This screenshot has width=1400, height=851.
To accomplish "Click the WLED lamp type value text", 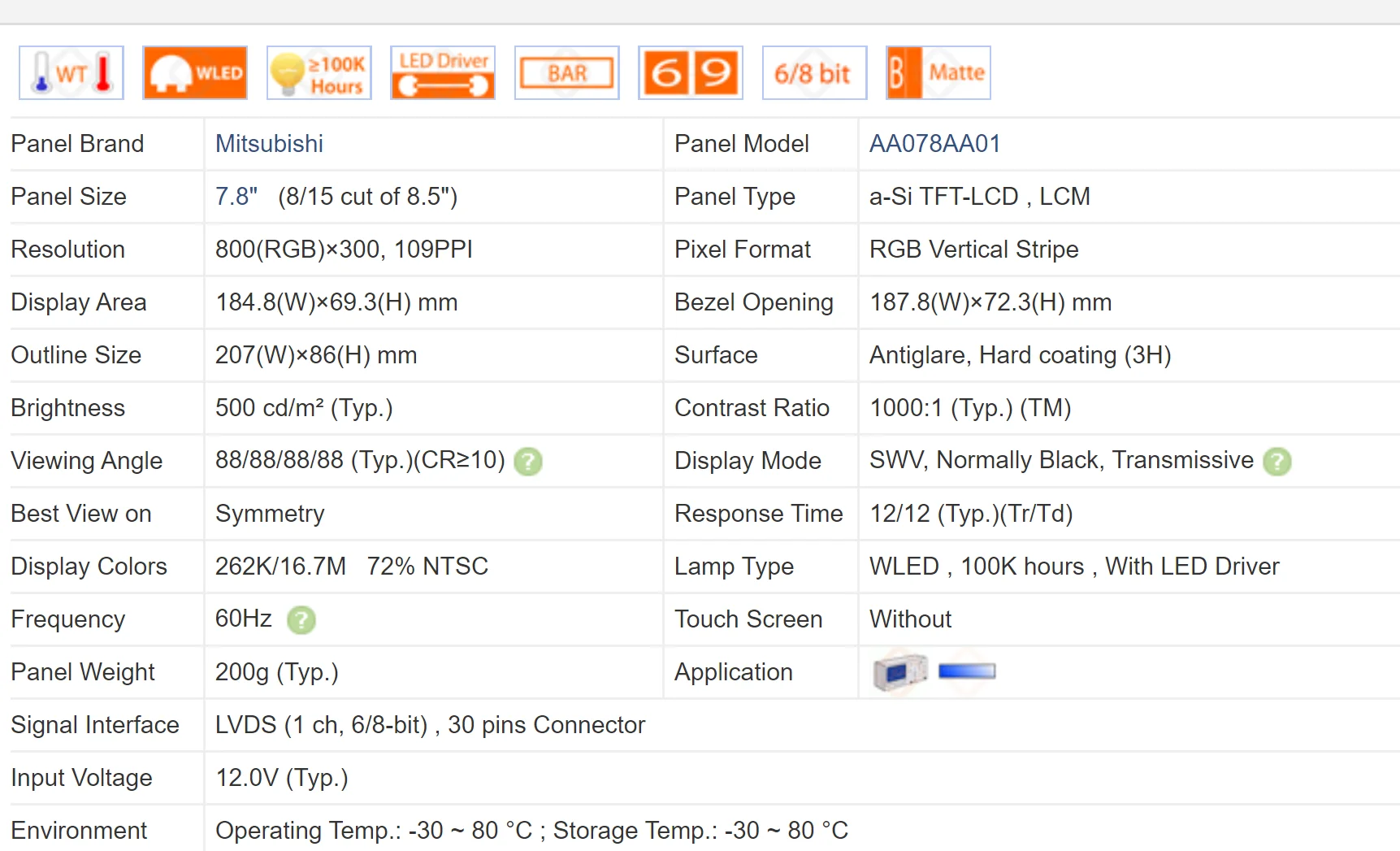I will point(1073,567).
